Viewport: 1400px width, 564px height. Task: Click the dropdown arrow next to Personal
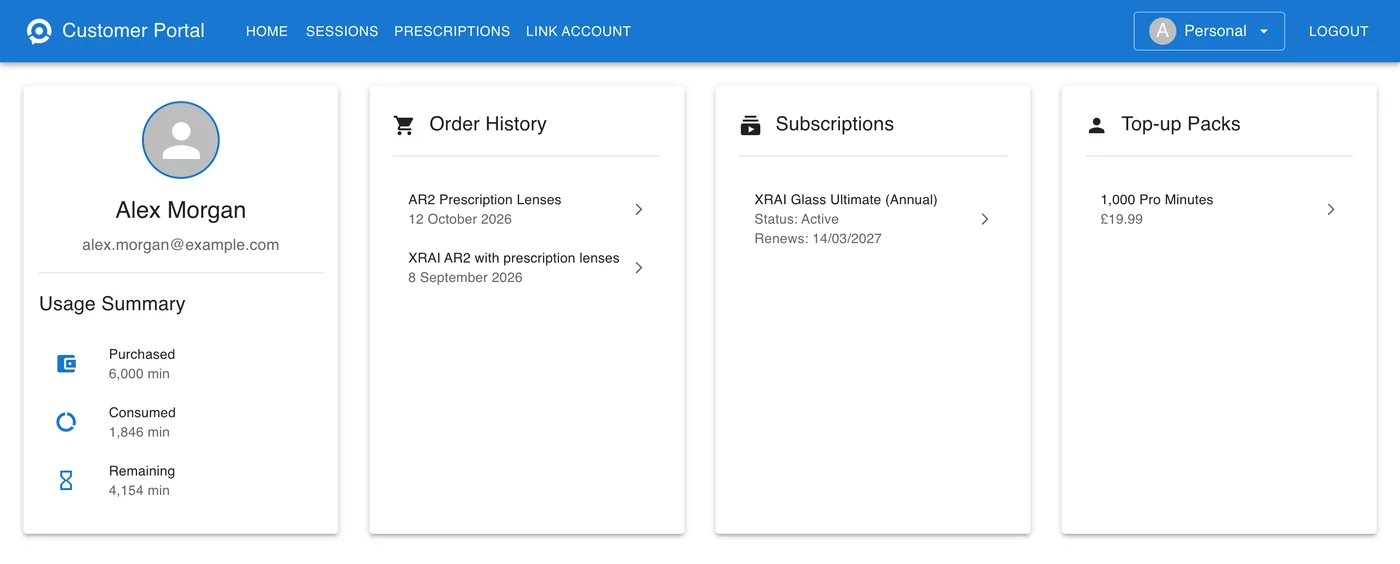(x=1264, y=31)
